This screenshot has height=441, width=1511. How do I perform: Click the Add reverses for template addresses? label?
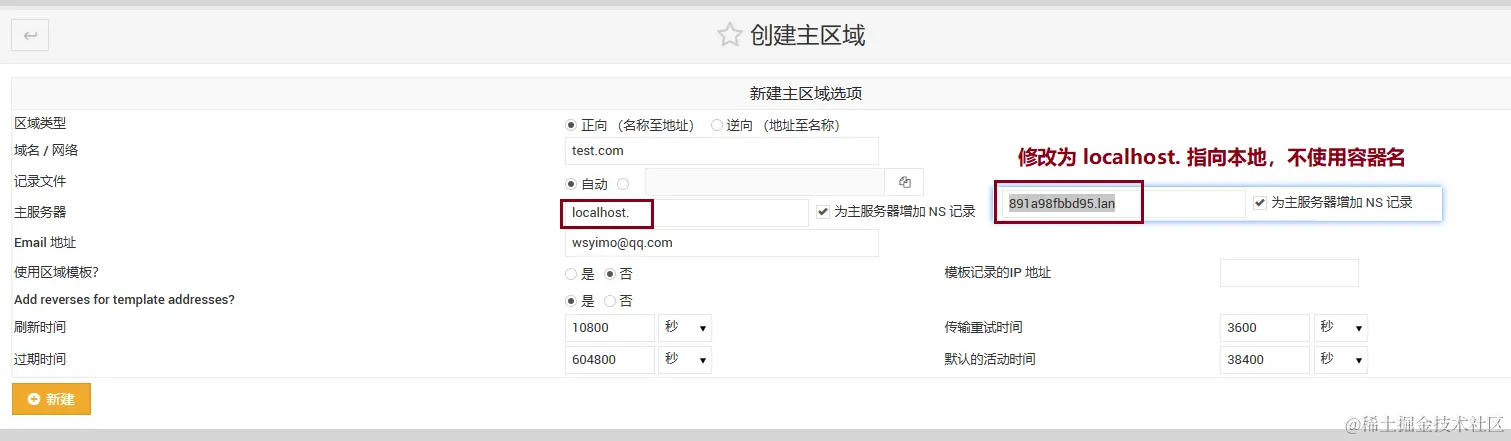click(125, 300)
